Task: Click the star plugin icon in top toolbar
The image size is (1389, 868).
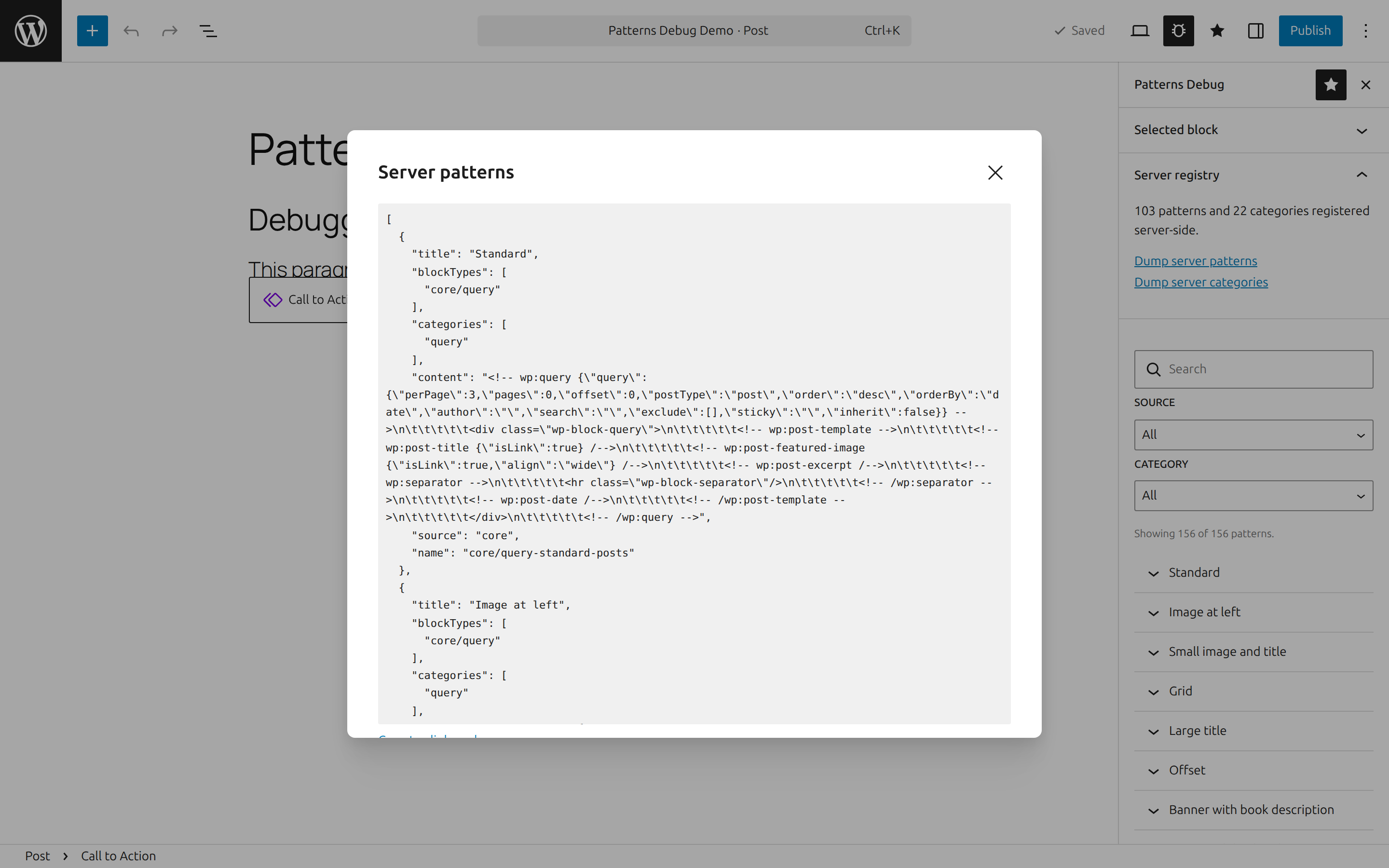Action: pos(1217,30)
